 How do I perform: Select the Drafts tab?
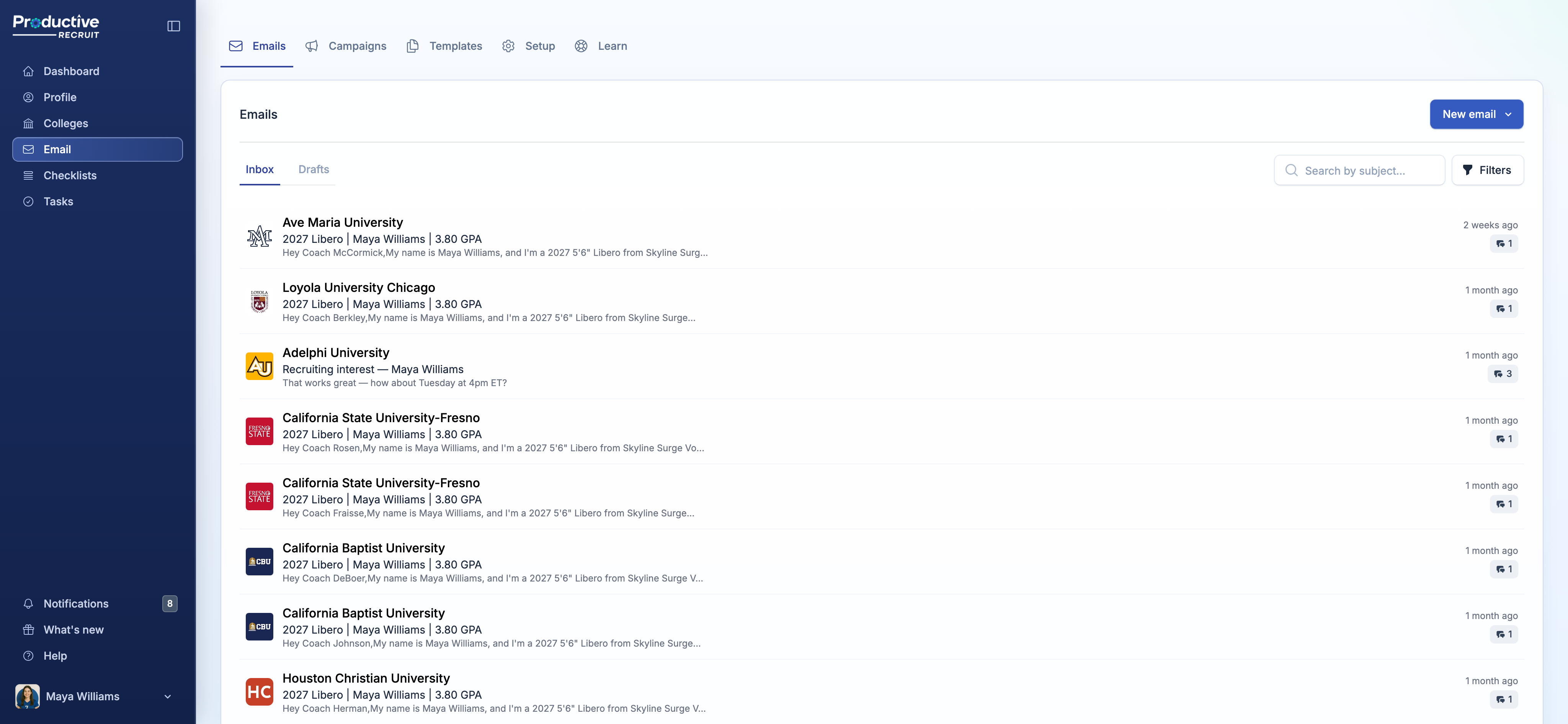pos(314,170)
